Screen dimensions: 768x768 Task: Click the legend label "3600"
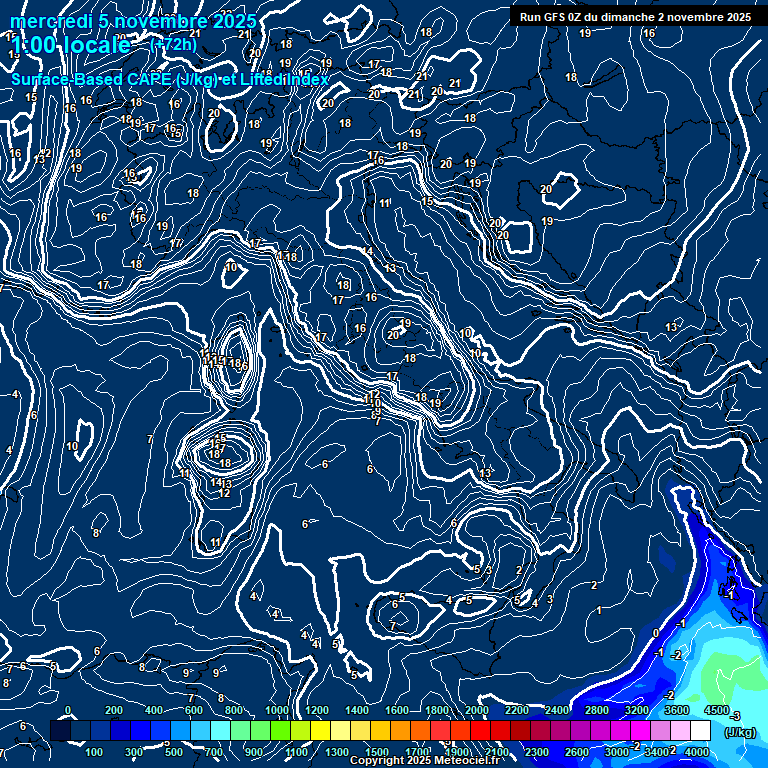(x=677, y=710)
